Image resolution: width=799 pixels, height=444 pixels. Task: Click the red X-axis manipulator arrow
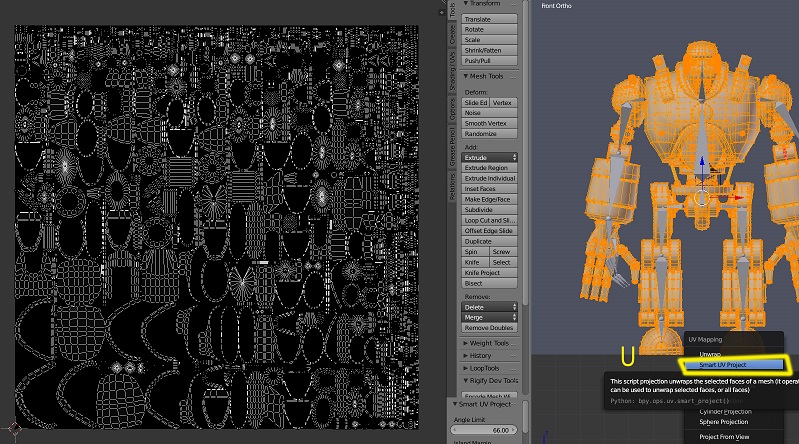pyautogui.click(x=738, y=198)
